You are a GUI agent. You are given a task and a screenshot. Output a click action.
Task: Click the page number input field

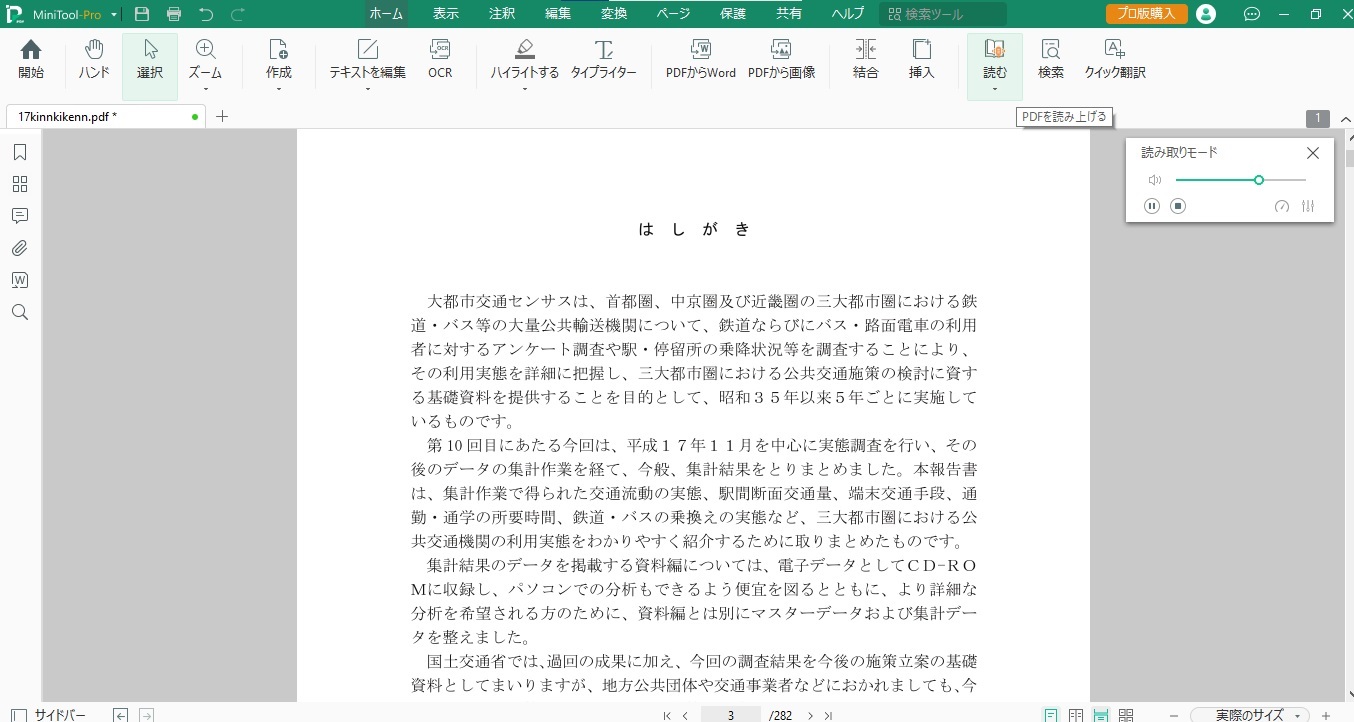click(x=730, y=715)
